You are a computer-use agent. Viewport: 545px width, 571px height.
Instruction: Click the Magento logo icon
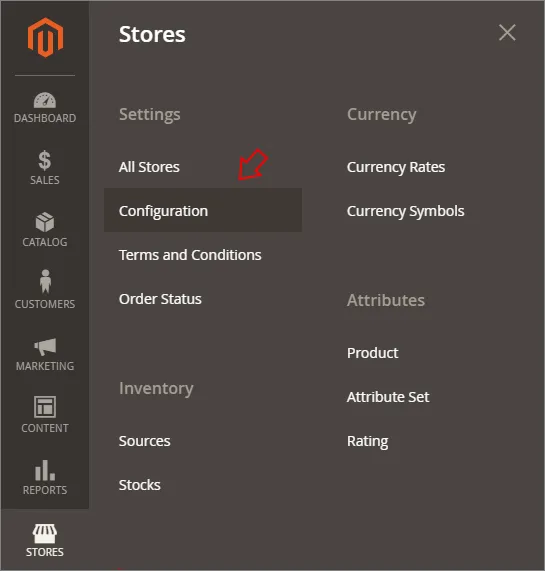click(45, 38)
